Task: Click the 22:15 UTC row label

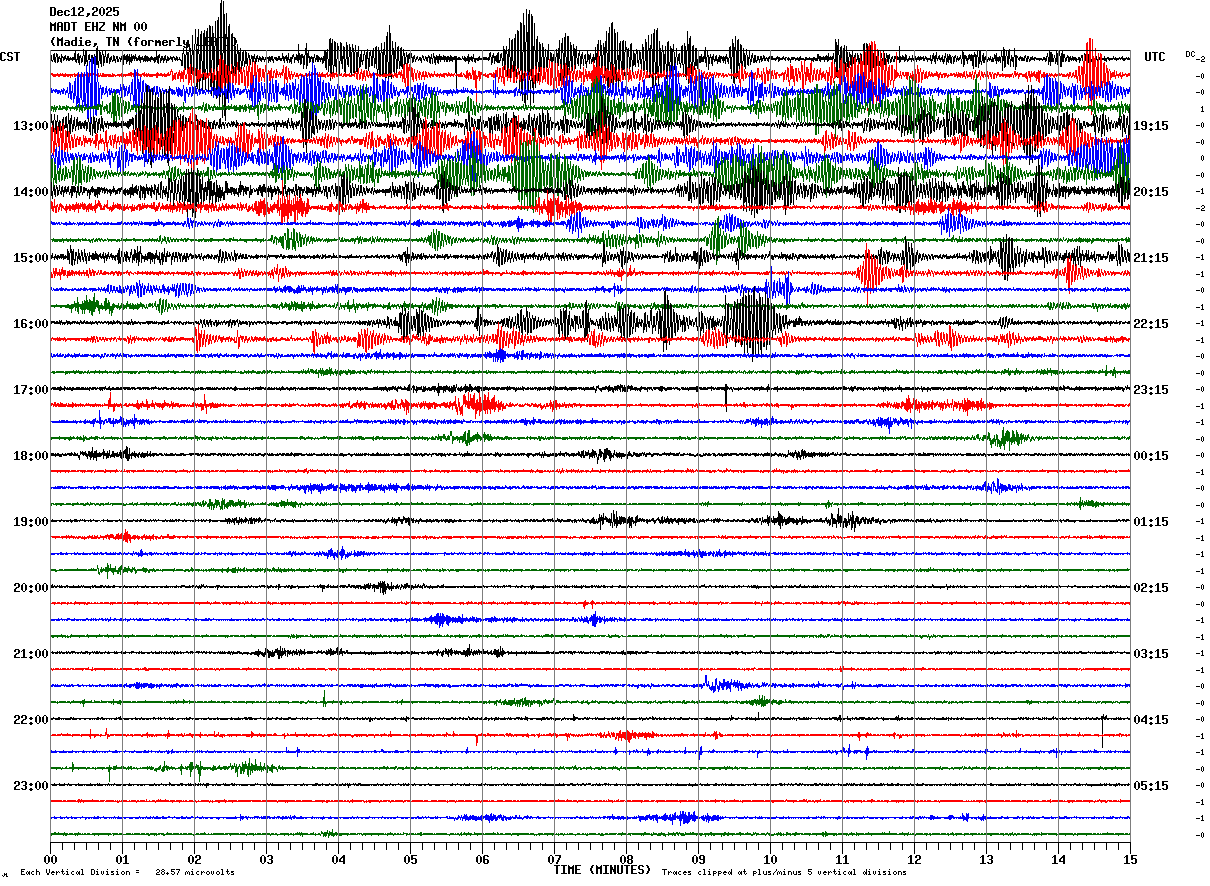Action: coord(1150,324)
